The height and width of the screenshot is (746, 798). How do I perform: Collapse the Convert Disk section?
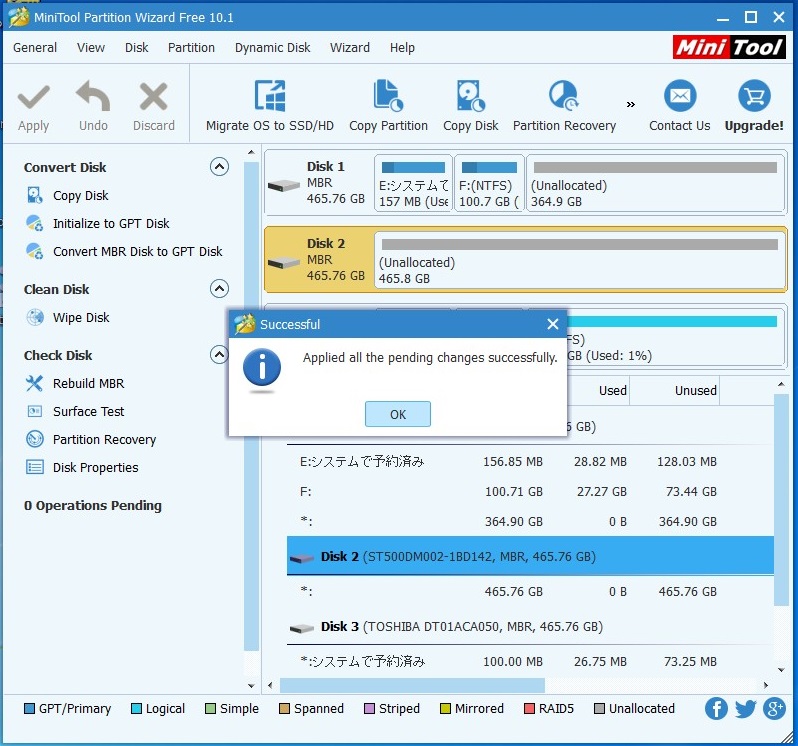[x=219, y=166]
